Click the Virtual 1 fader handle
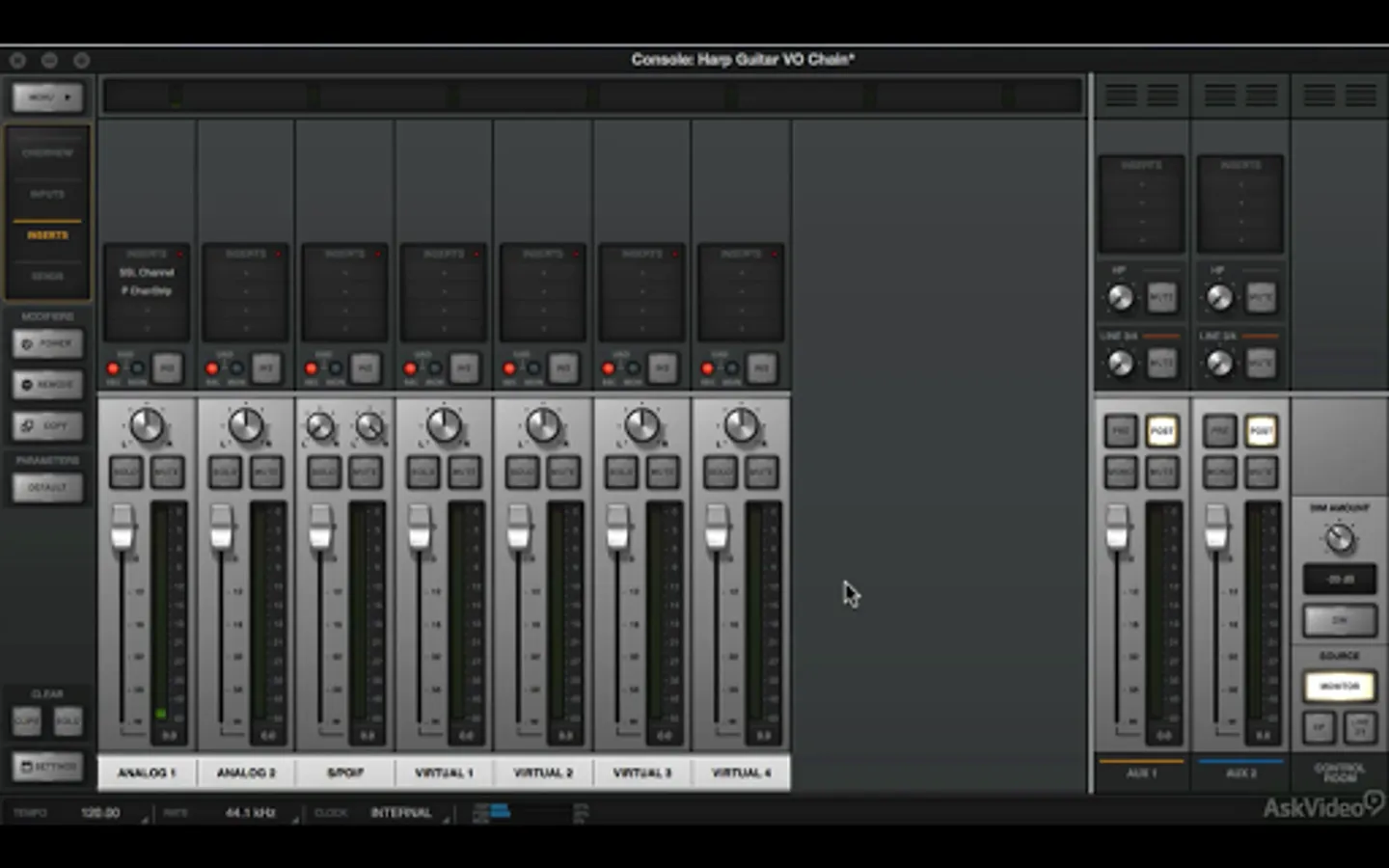 420,527
